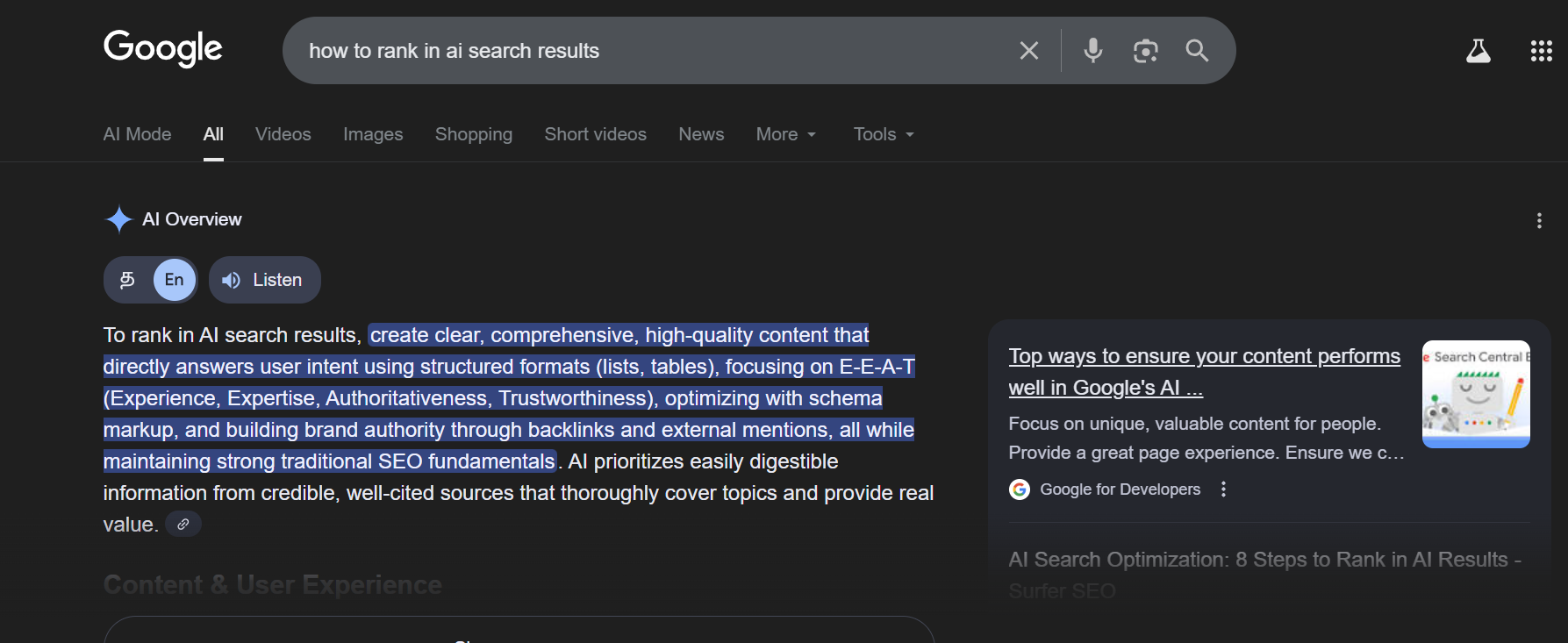1568x643 pixels.
Task: Open the Tools dropdown
Action: (x=884, y=134)
